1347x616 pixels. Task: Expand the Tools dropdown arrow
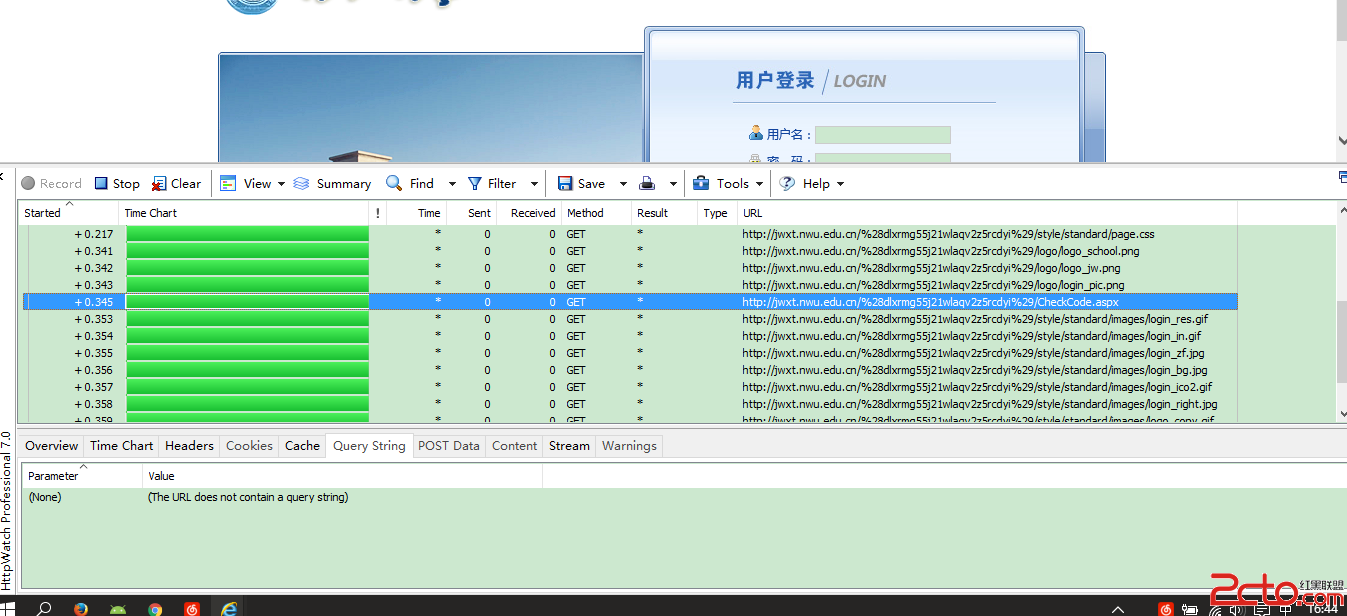760,184
